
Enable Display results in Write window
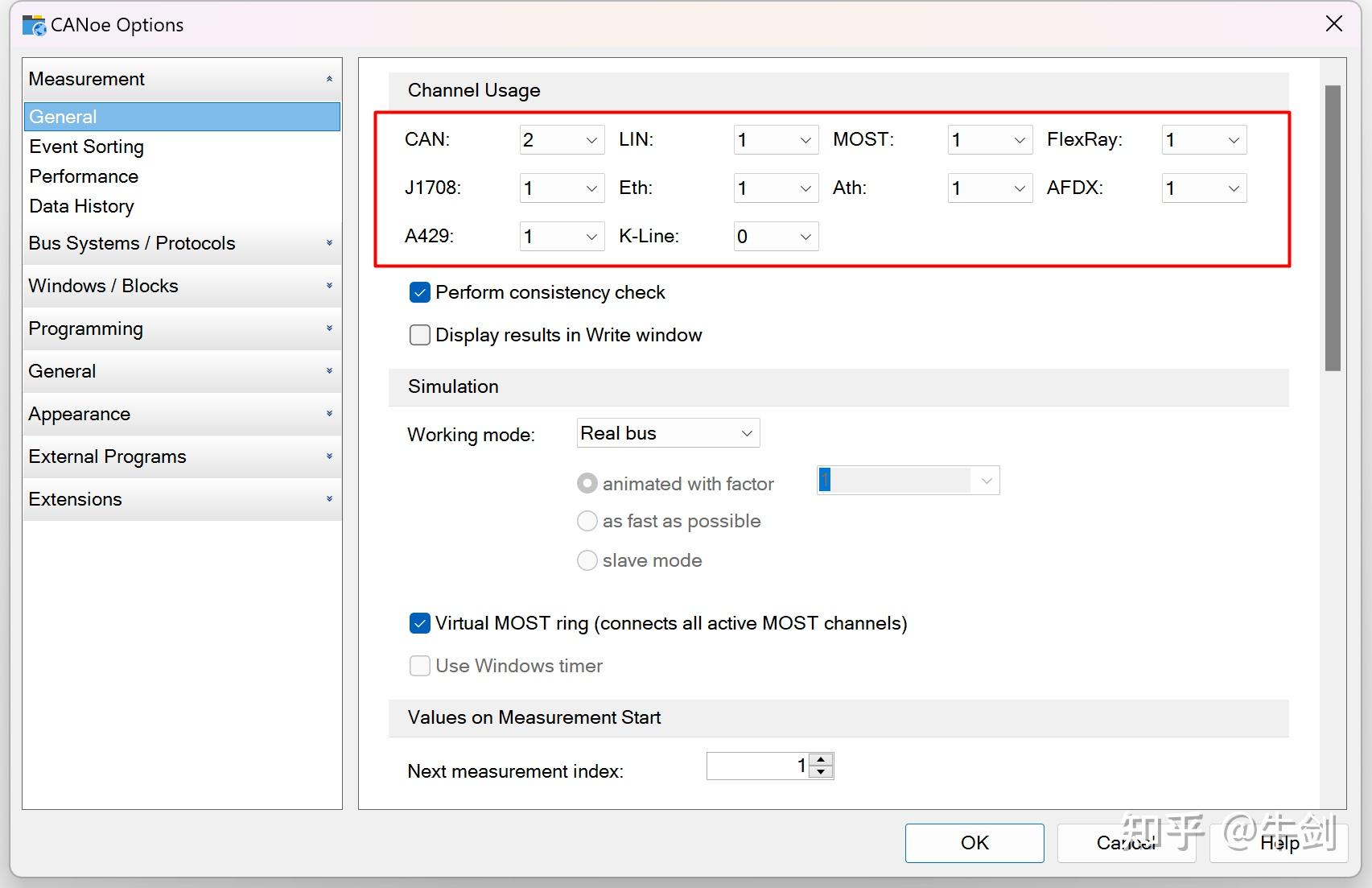coord(420,335)
